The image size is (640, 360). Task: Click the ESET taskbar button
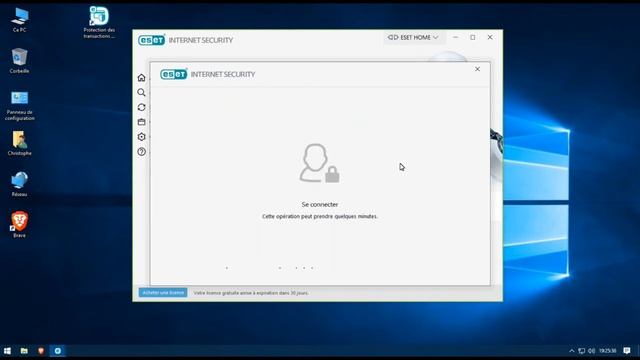tap(58, 351)
